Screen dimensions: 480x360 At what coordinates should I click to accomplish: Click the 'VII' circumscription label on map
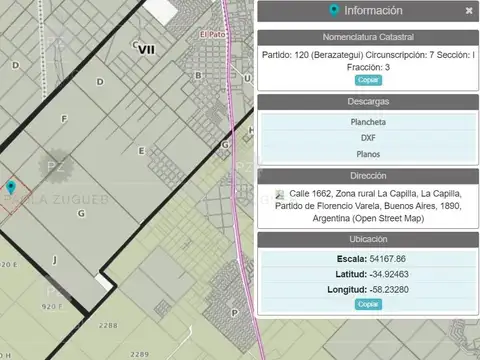(x=147, y=50)
